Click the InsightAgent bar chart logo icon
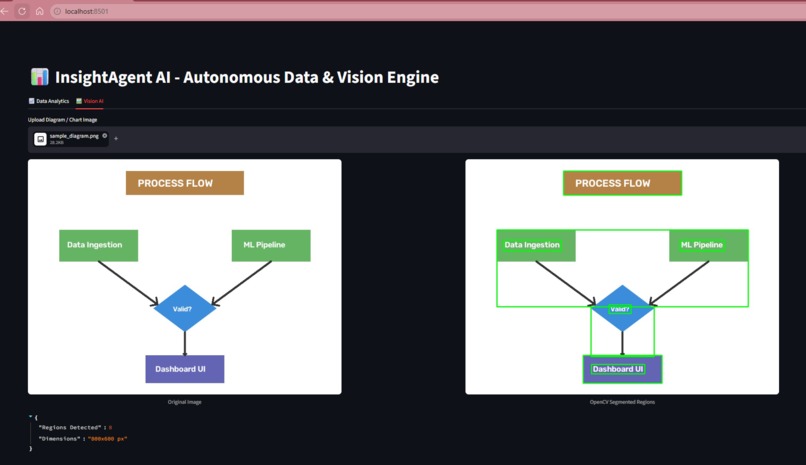Viewport: 806px width, 465px height. click(40, 77)
